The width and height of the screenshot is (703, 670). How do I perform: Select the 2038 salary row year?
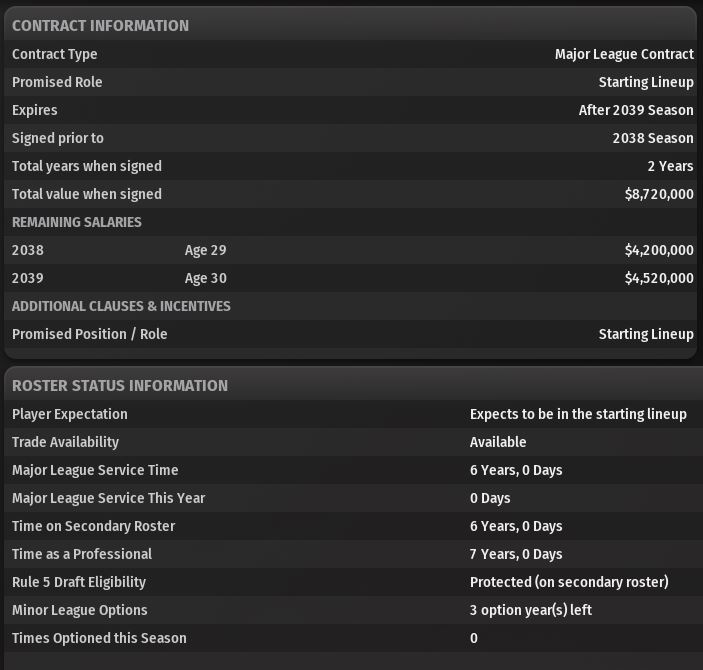click(x=28, y=250)
